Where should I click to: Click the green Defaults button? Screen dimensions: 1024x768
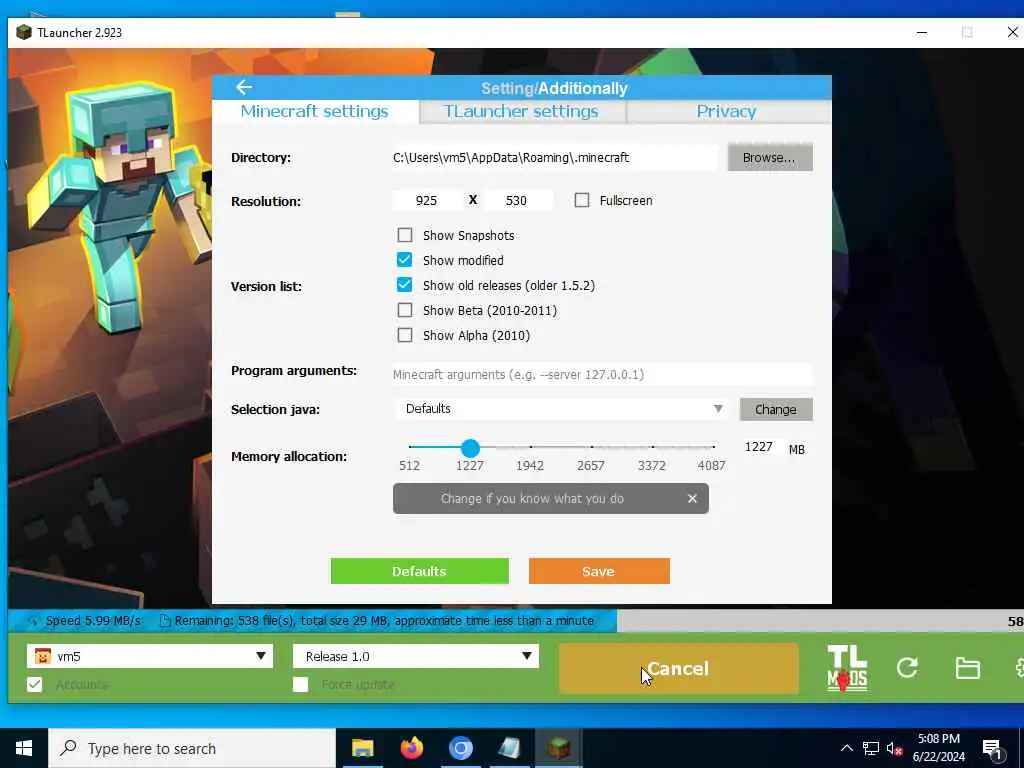coord(419,571)
